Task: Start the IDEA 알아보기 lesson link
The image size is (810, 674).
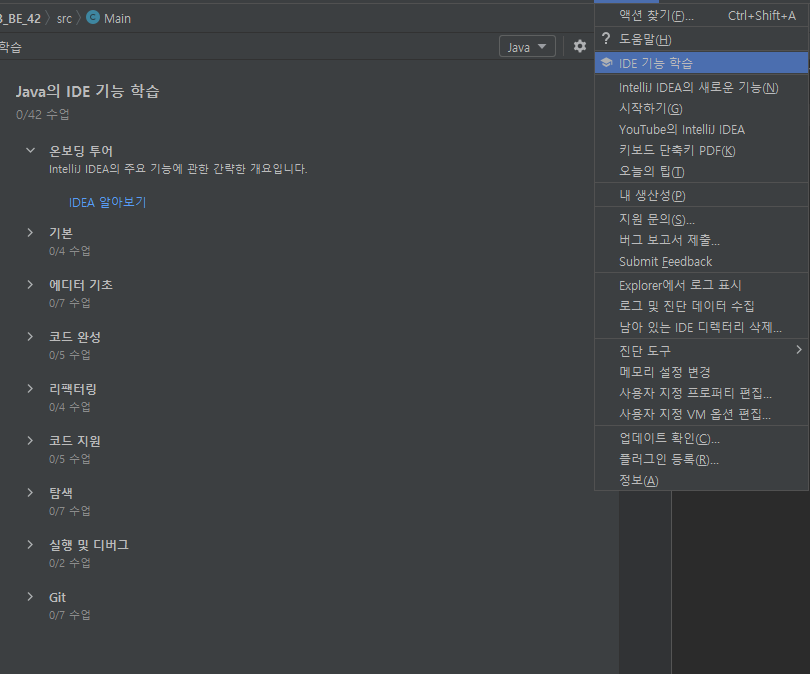Action: (x=107, y=202)
